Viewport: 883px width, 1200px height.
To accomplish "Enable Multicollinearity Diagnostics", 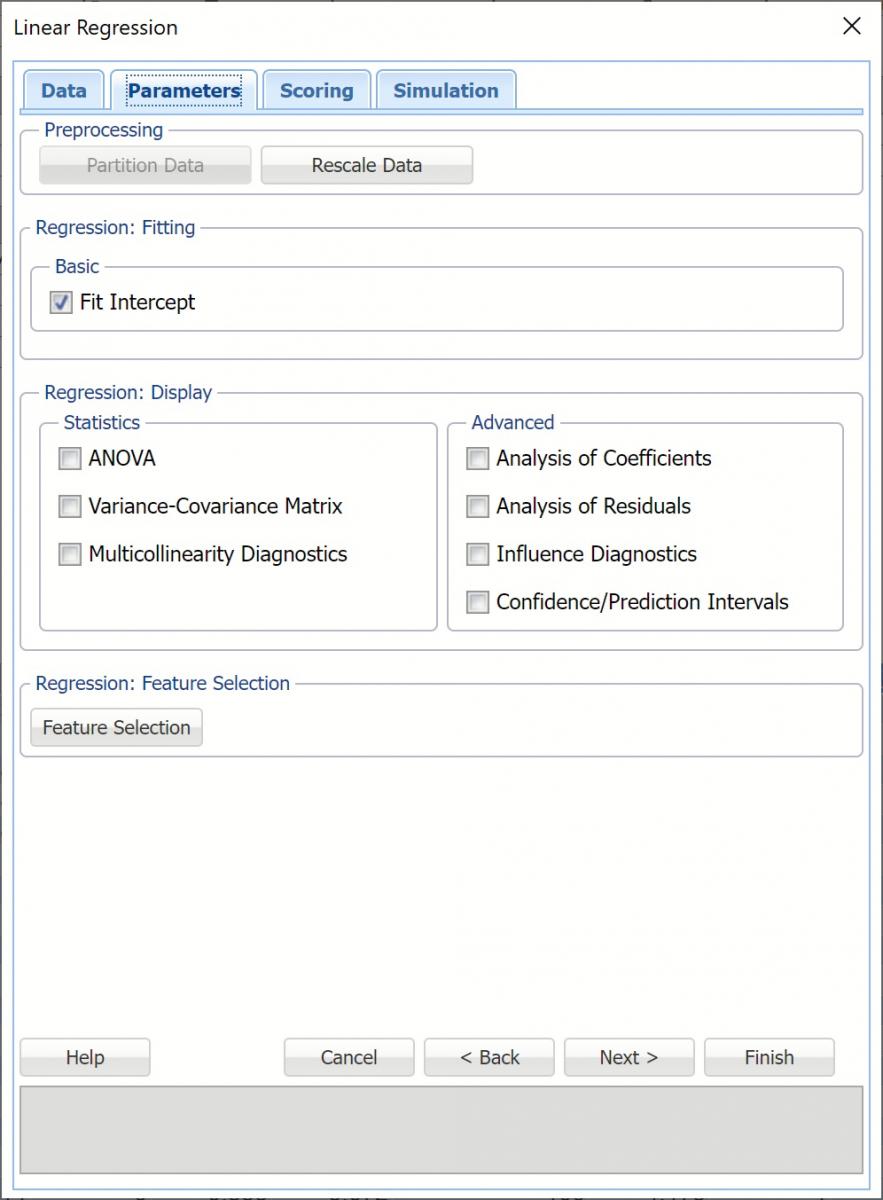I will [x=70, y=555].
